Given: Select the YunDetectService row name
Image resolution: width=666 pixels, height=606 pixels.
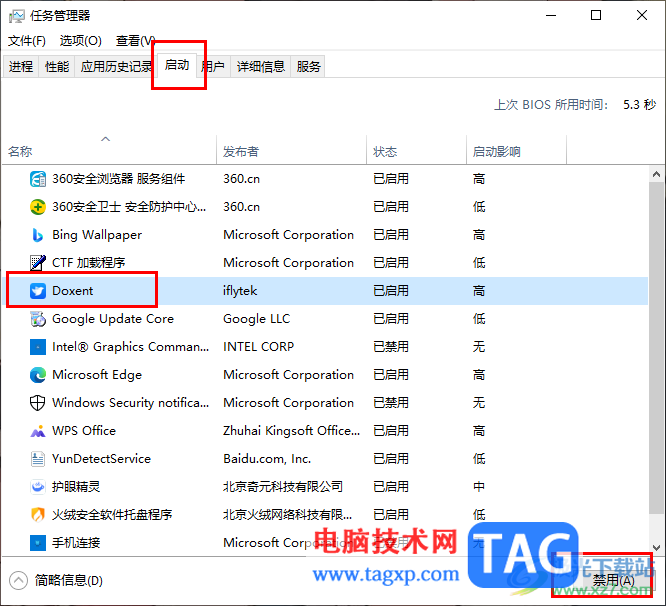Looking at the screenshot, I should point(101,459).
